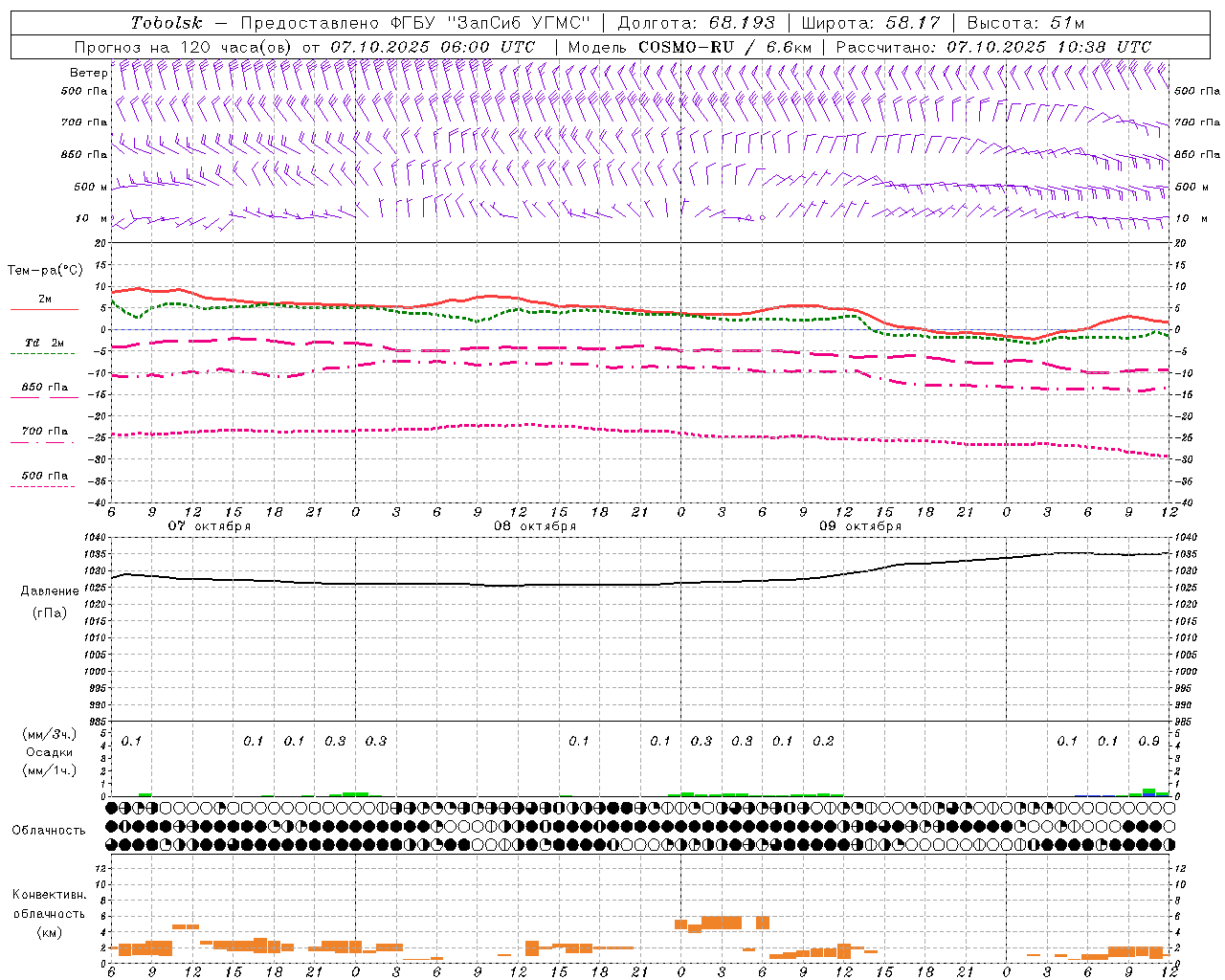Viewport: 1225px width, 980px height.
Task: Click the '09 октября' date label
Action: point(860,526)
